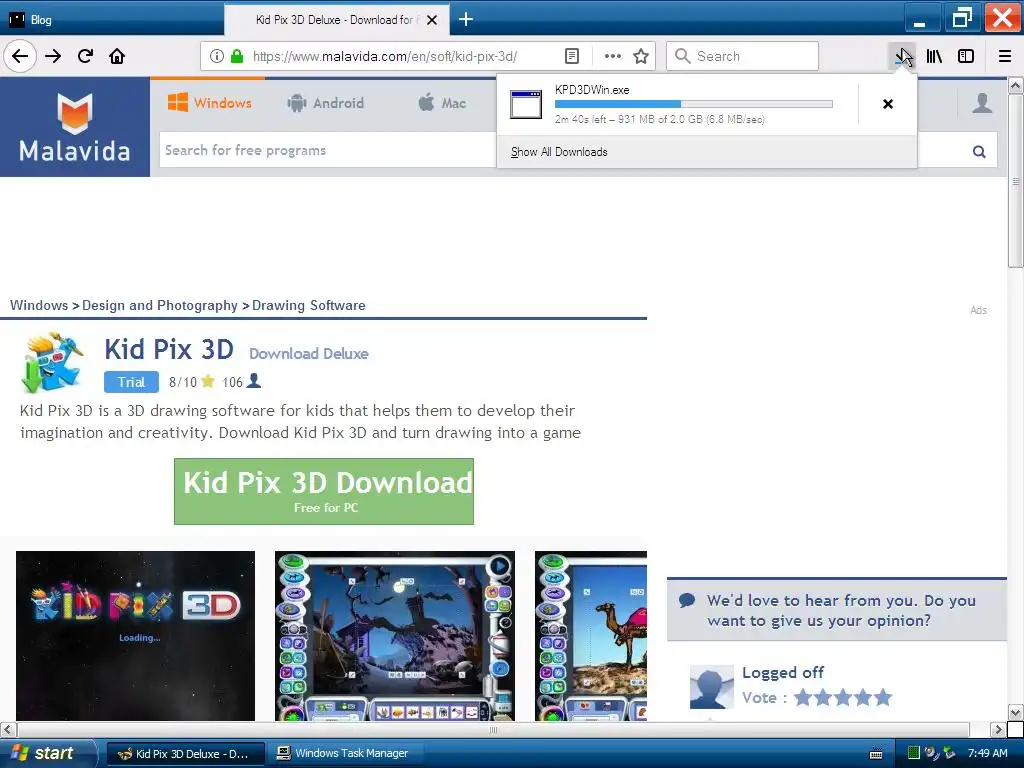Select the Windows platform tab

click(x=209, y=103)
